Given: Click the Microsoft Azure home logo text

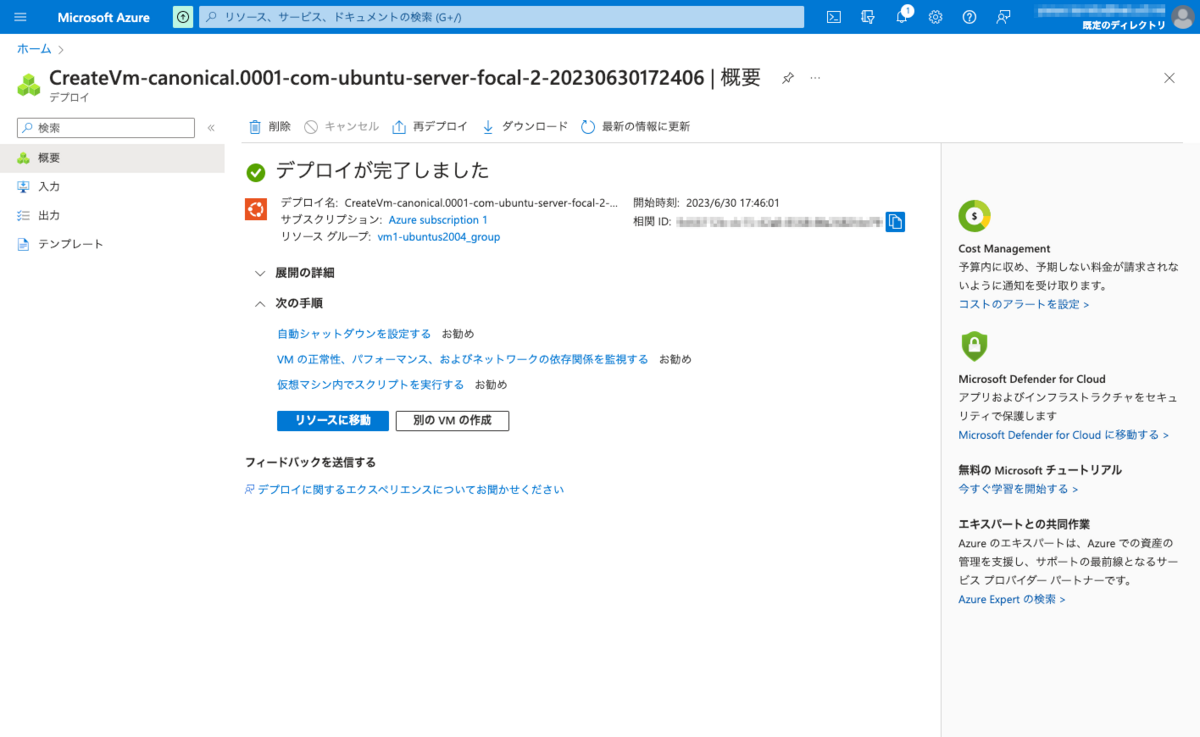Looking at the screenshot, I should click(103, 17).
